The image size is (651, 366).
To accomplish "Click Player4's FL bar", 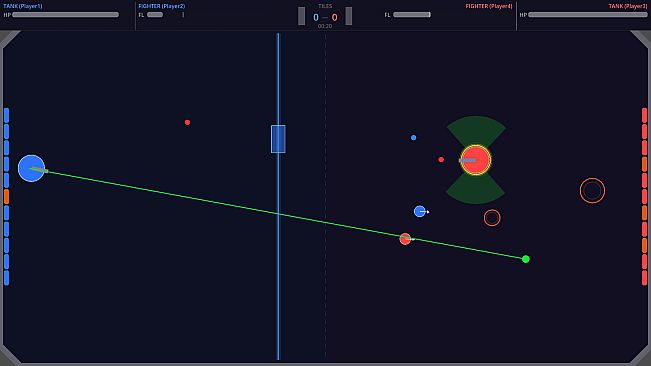I will [412, 15].
